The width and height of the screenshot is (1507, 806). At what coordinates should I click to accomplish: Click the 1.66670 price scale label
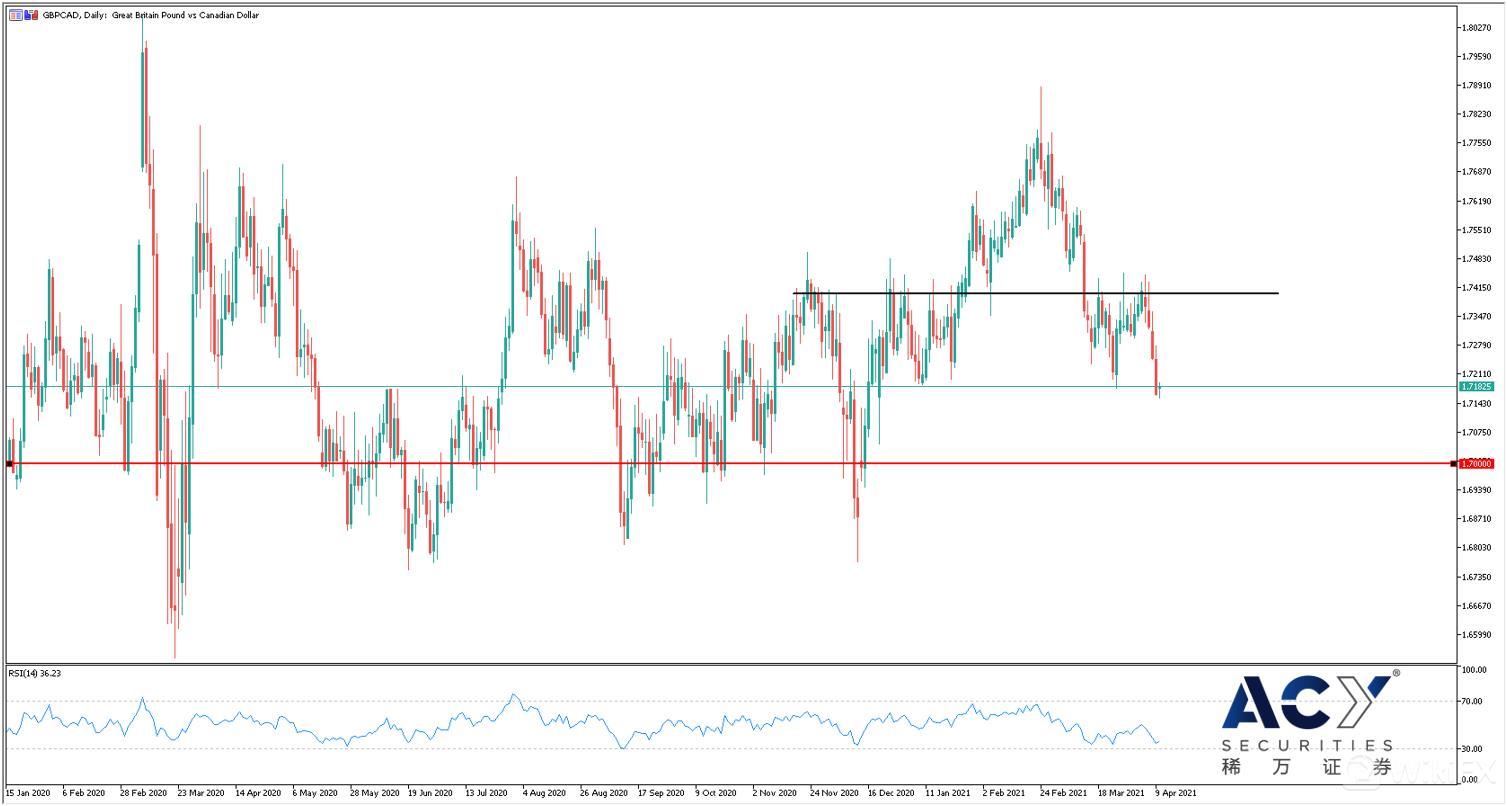tap(1476, 606)
